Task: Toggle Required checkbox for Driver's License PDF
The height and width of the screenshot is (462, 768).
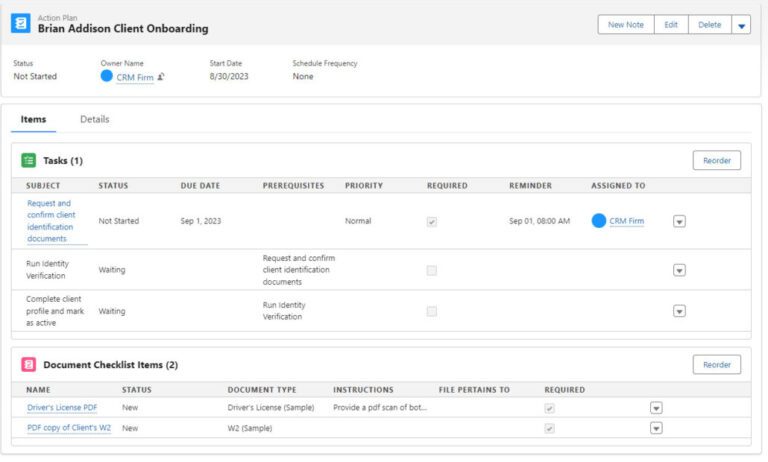Action: [549, 408]
